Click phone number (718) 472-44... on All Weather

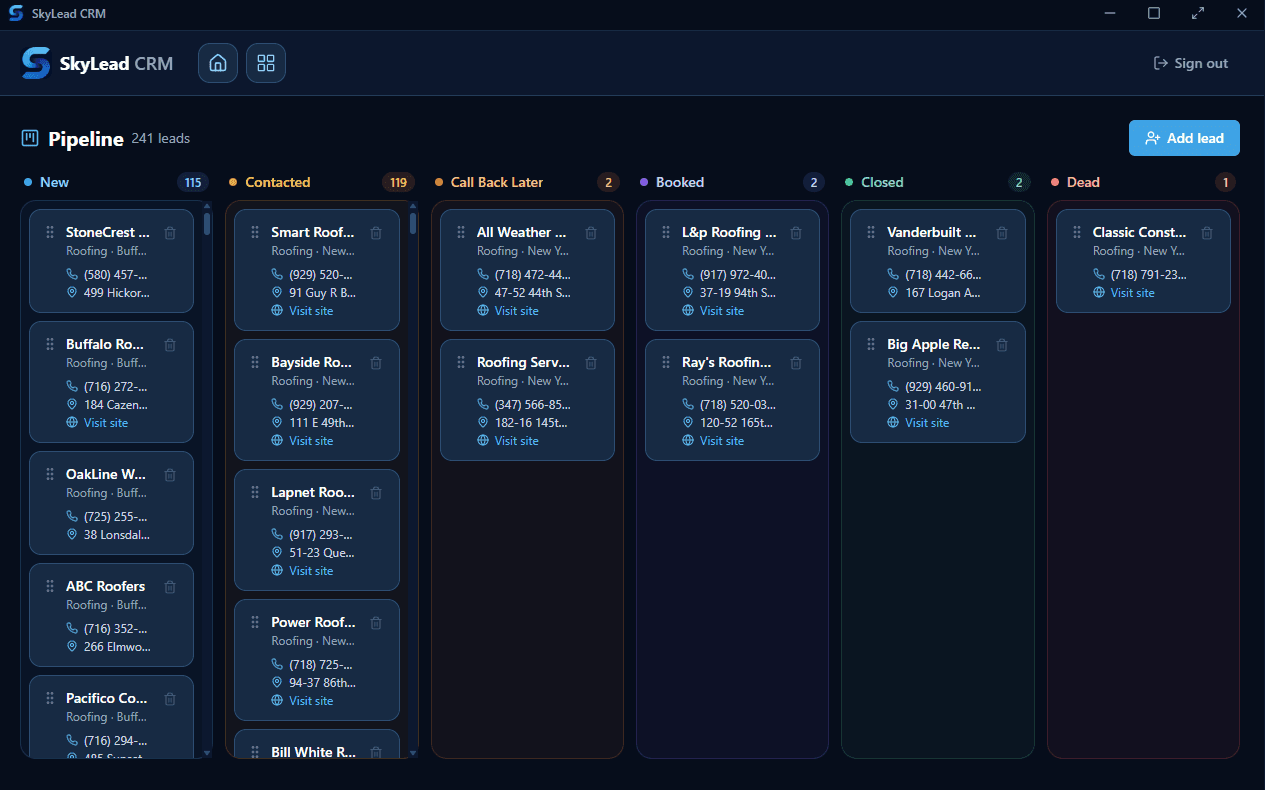click(x=533, y=275)
